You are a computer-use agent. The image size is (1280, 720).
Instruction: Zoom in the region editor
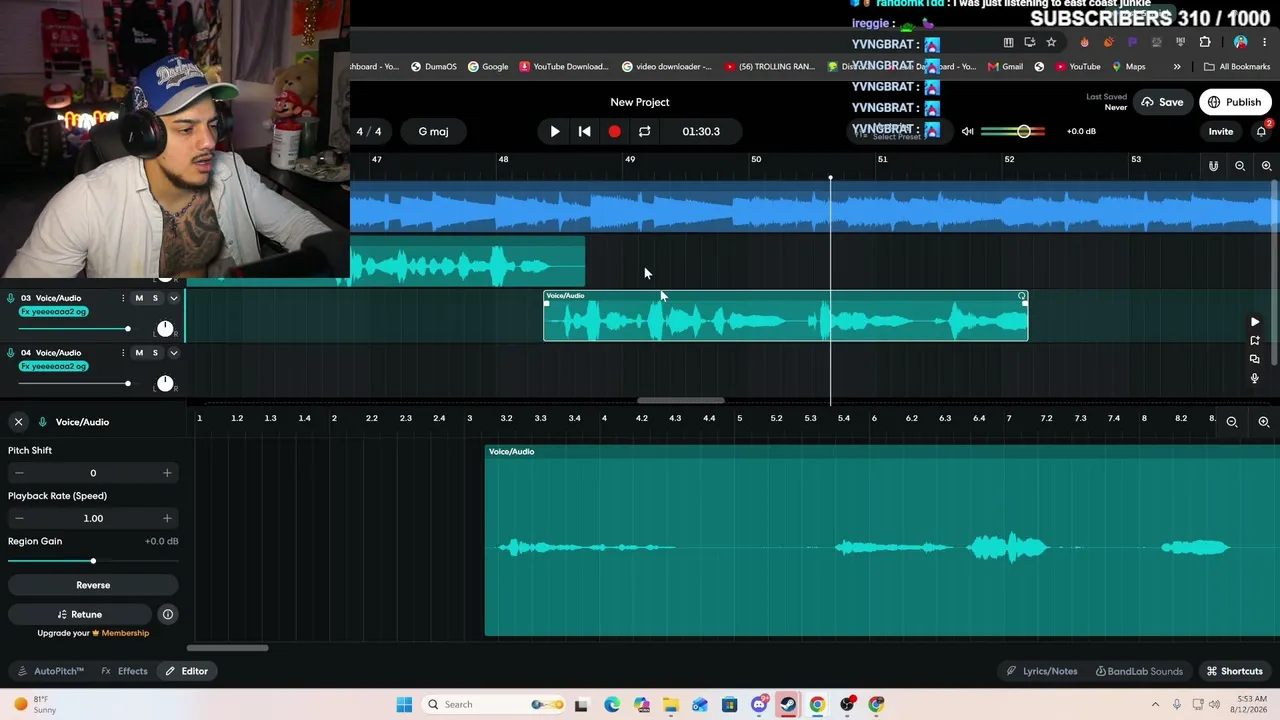1264,422
